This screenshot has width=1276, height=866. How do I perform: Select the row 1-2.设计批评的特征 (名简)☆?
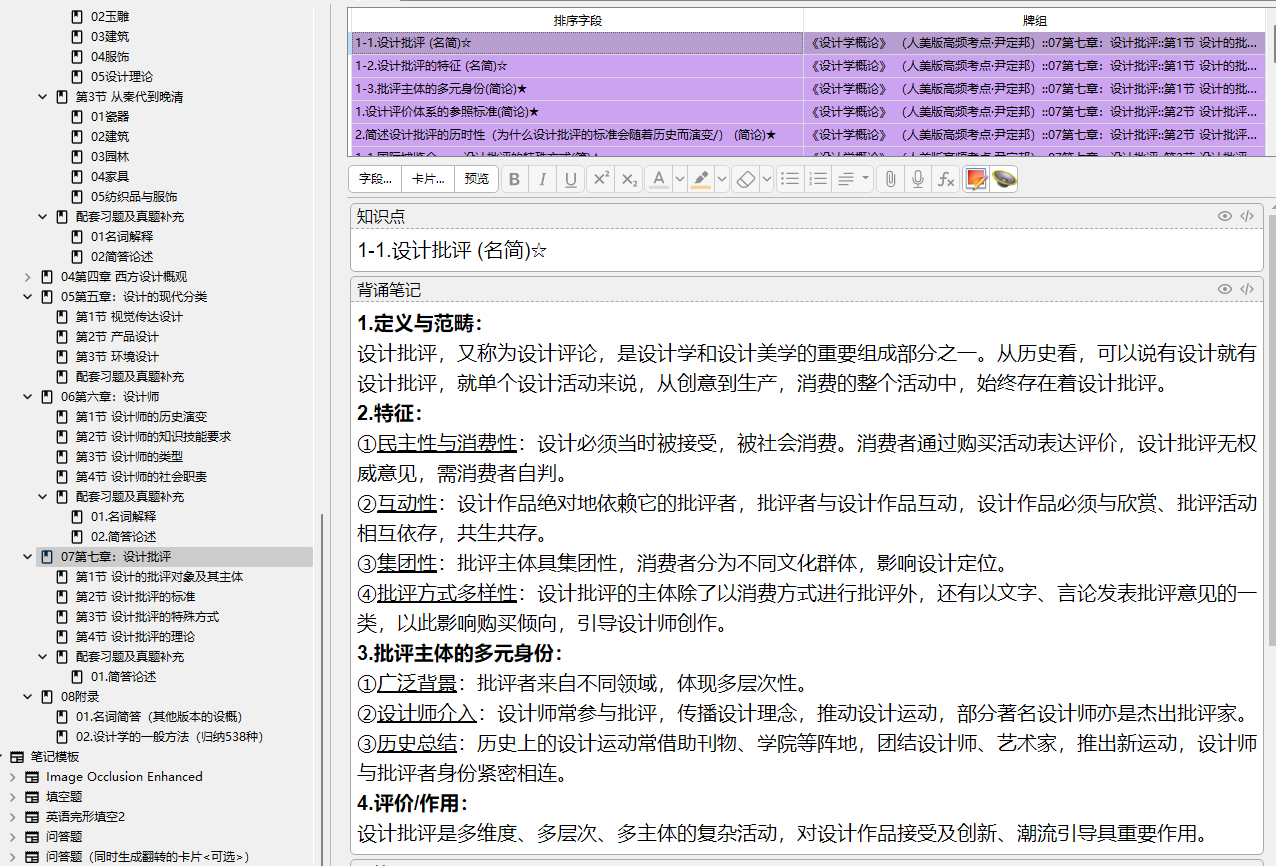pyautogui.click(x=806, y=66)
